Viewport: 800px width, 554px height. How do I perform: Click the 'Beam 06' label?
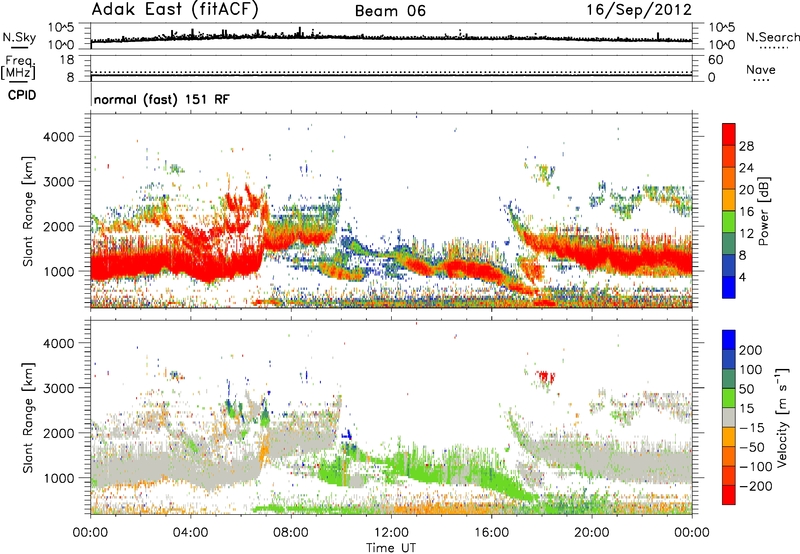pyautogui.click(x=390, y=11)
